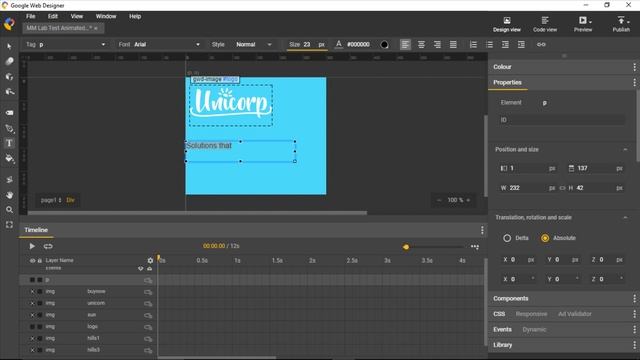Select the Tag tool in the toolbox

pos(9,113)
